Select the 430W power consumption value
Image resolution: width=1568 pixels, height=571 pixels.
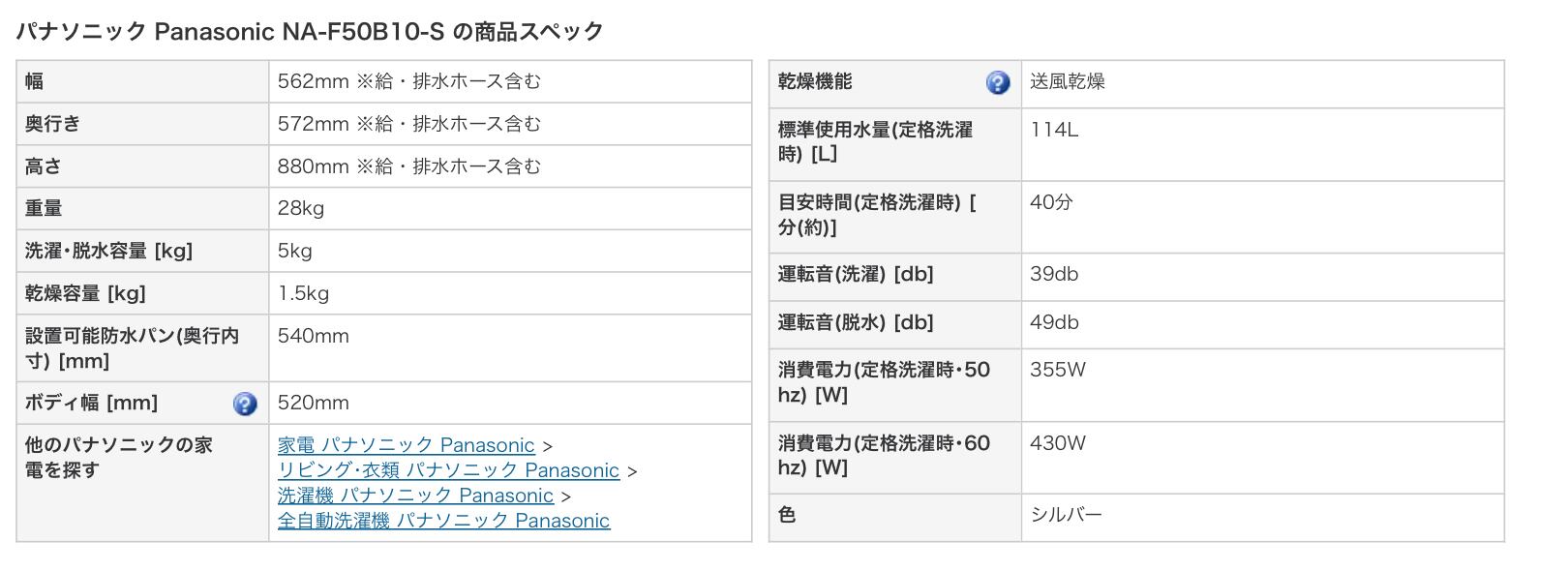[1057, 443]
